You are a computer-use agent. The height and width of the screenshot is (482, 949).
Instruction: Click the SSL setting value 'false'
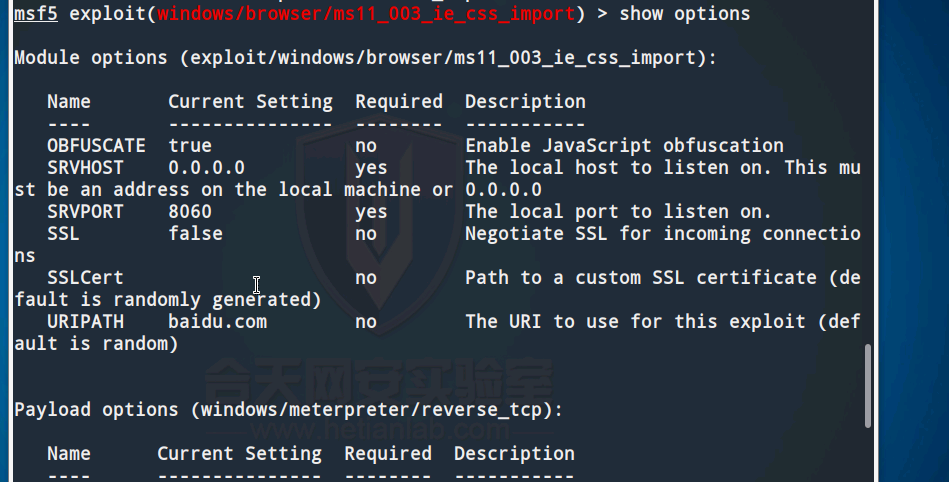[x=195, y=234]
